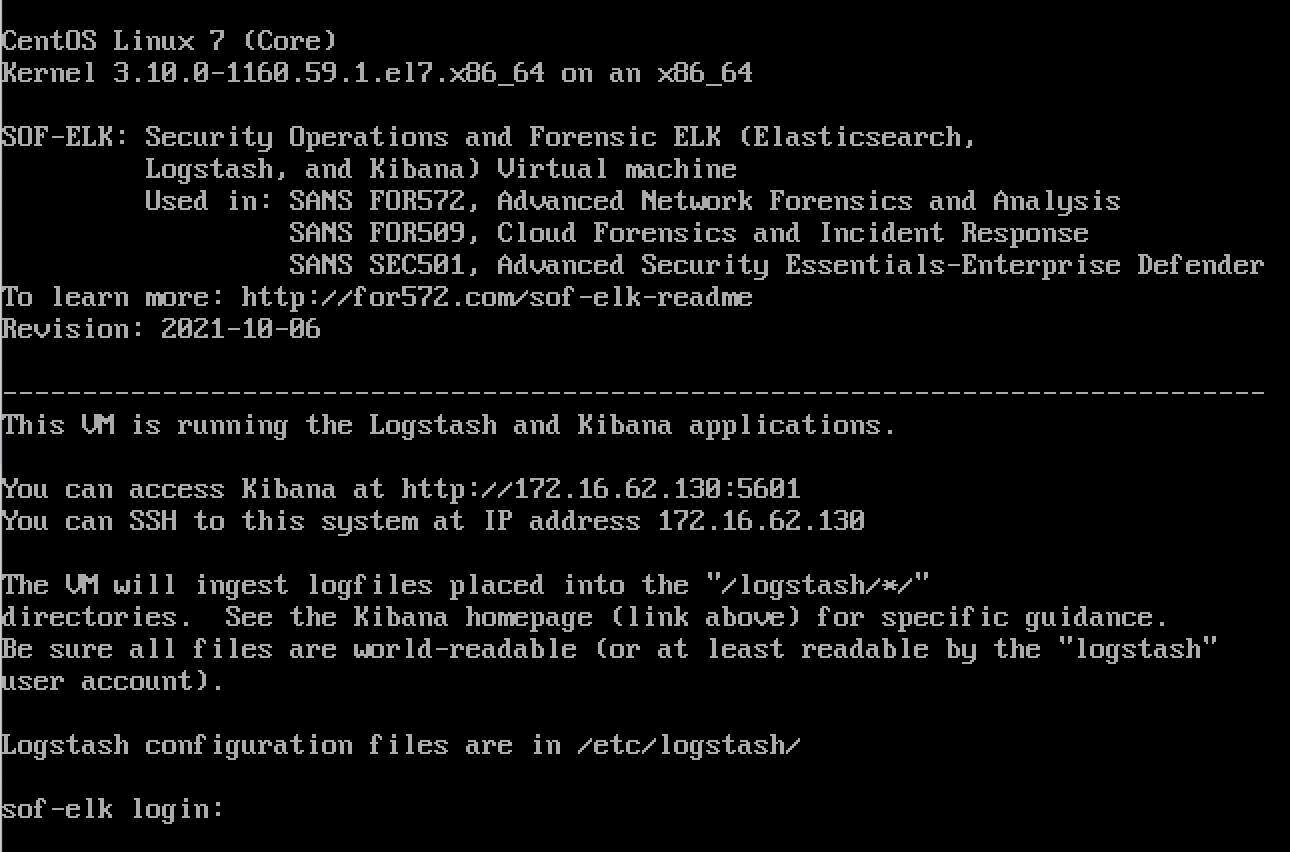Select the word "world-readable"
The height and width of the screenshot is (852, 1290).
point(464,649)
